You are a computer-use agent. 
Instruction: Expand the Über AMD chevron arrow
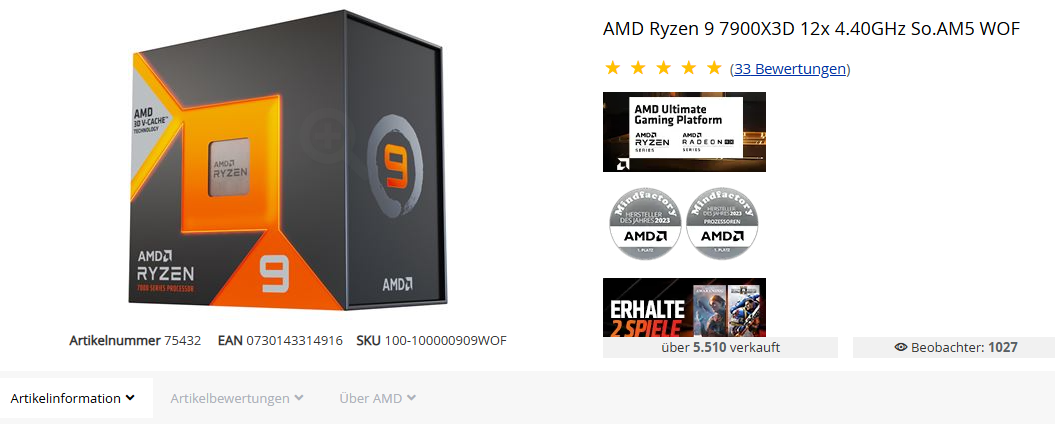pyautogui.click(x=411, y=398)
